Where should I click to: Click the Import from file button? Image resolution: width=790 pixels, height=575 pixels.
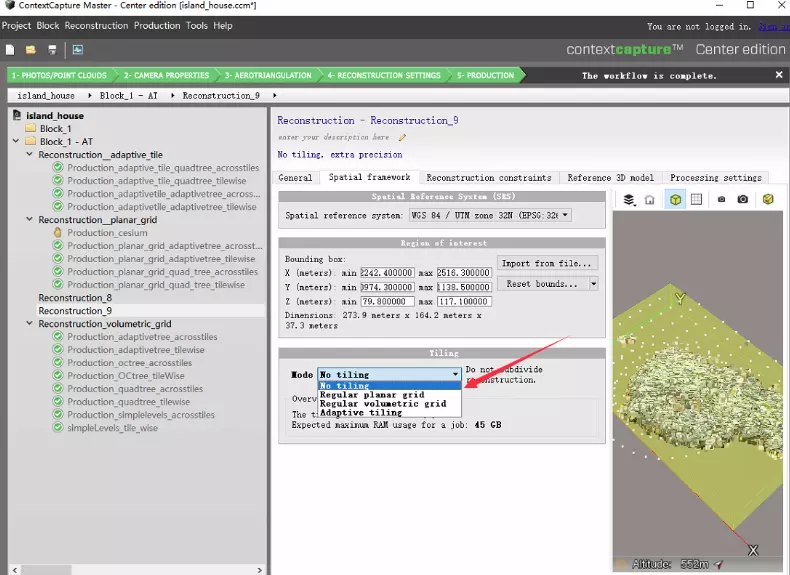tap(547, 264)
